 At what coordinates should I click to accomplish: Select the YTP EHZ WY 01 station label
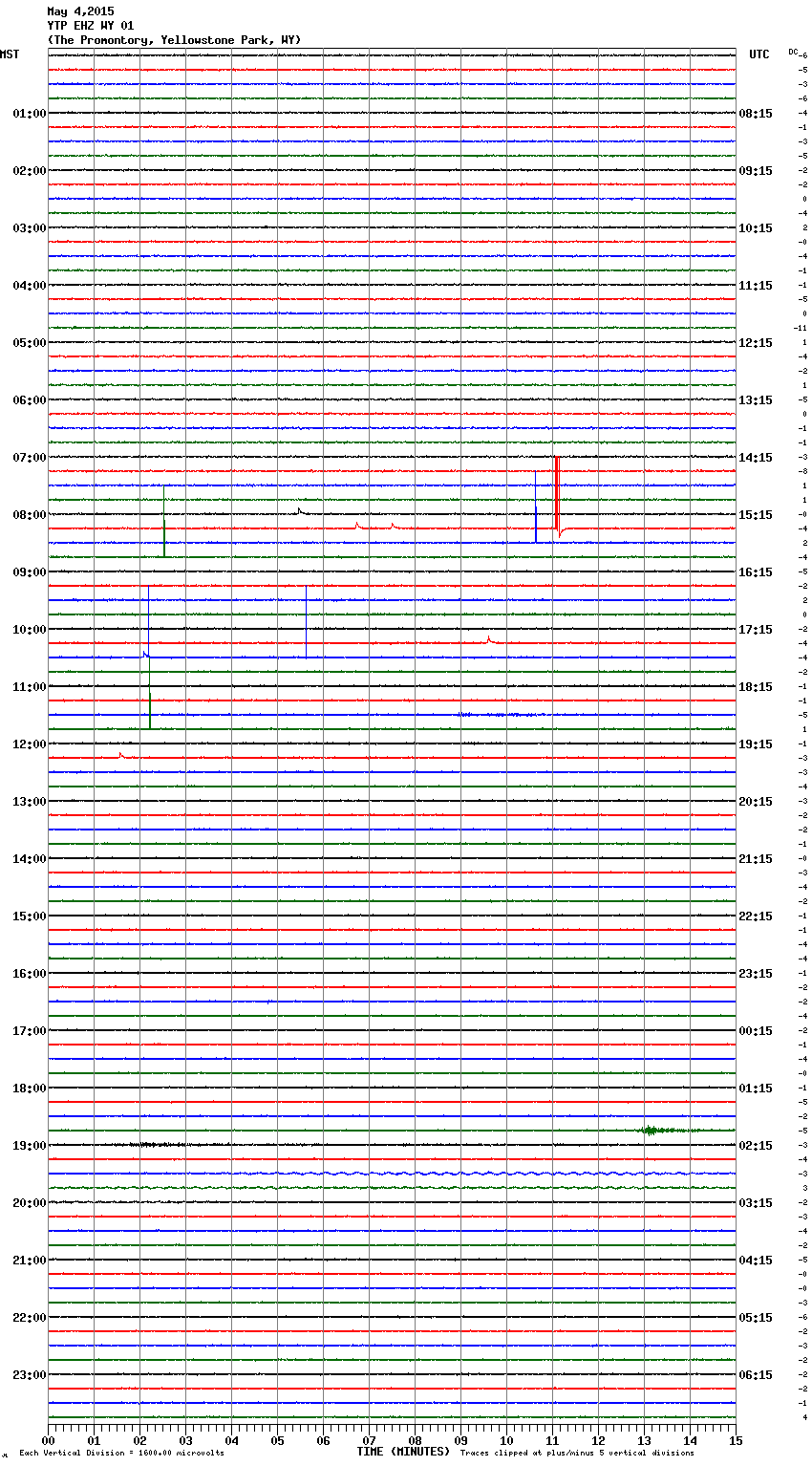point(91,26)
